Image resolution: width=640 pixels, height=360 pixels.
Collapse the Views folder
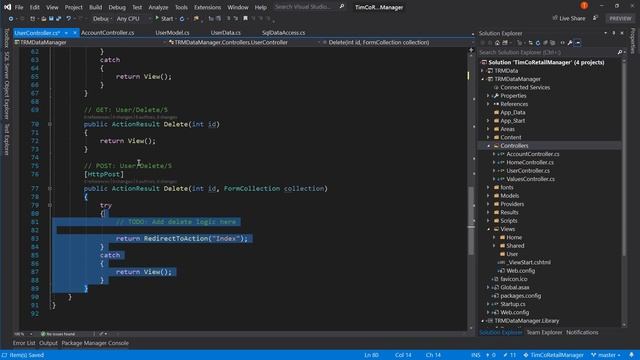(489, 229)
